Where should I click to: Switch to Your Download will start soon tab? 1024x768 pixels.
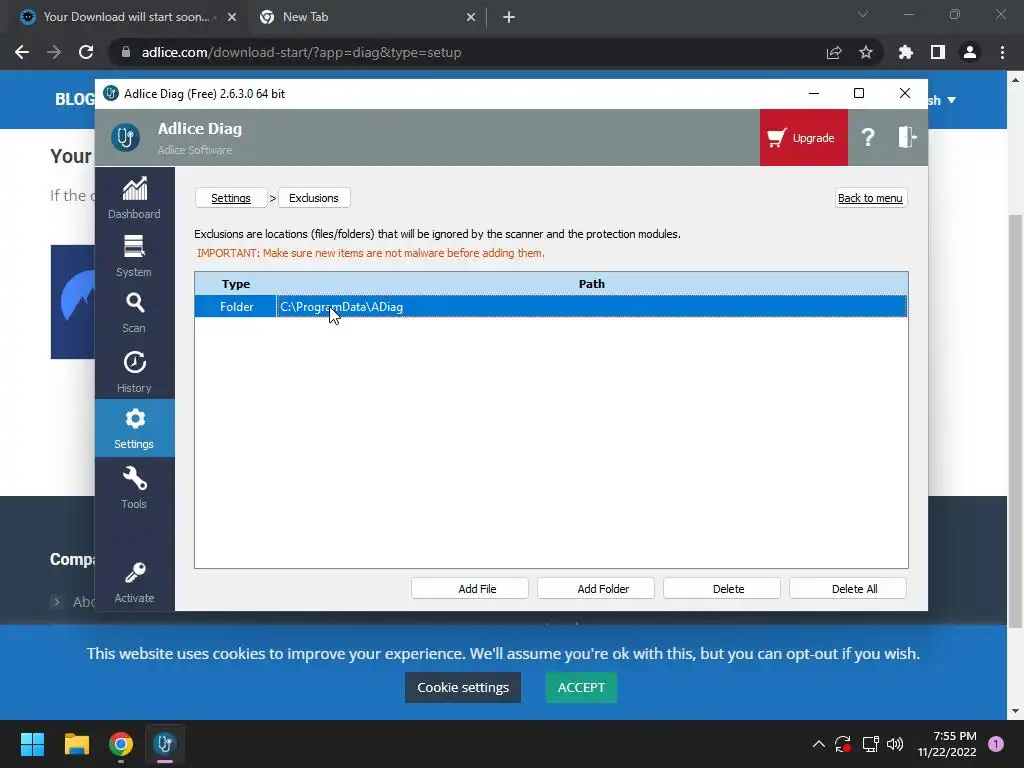tap(126, 17)
